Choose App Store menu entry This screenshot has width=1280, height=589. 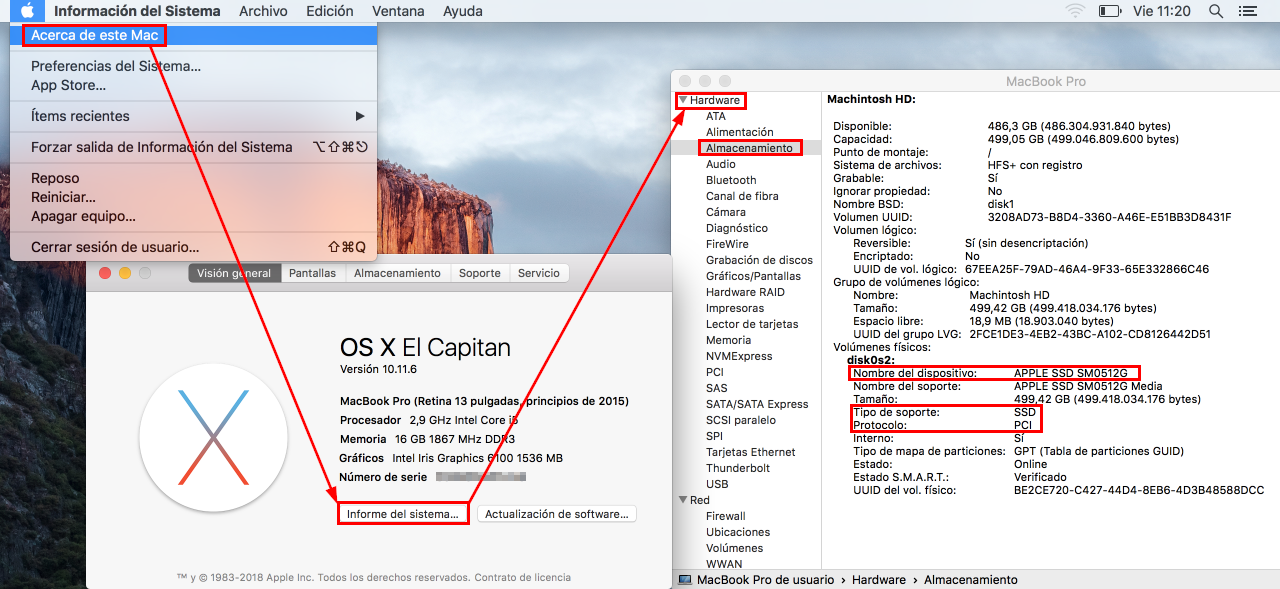pos(194,85)
